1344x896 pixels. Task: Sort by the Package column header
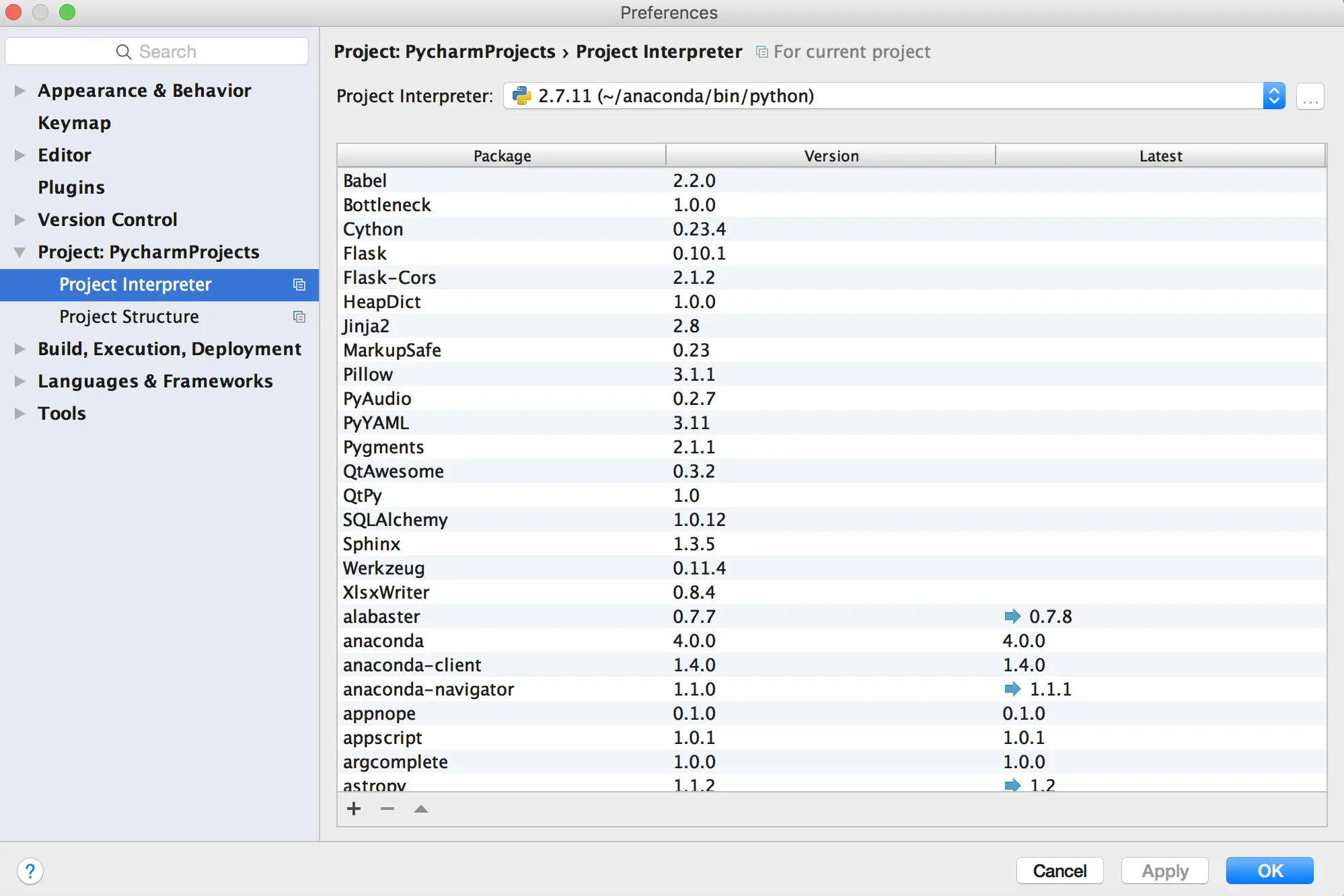502,156
